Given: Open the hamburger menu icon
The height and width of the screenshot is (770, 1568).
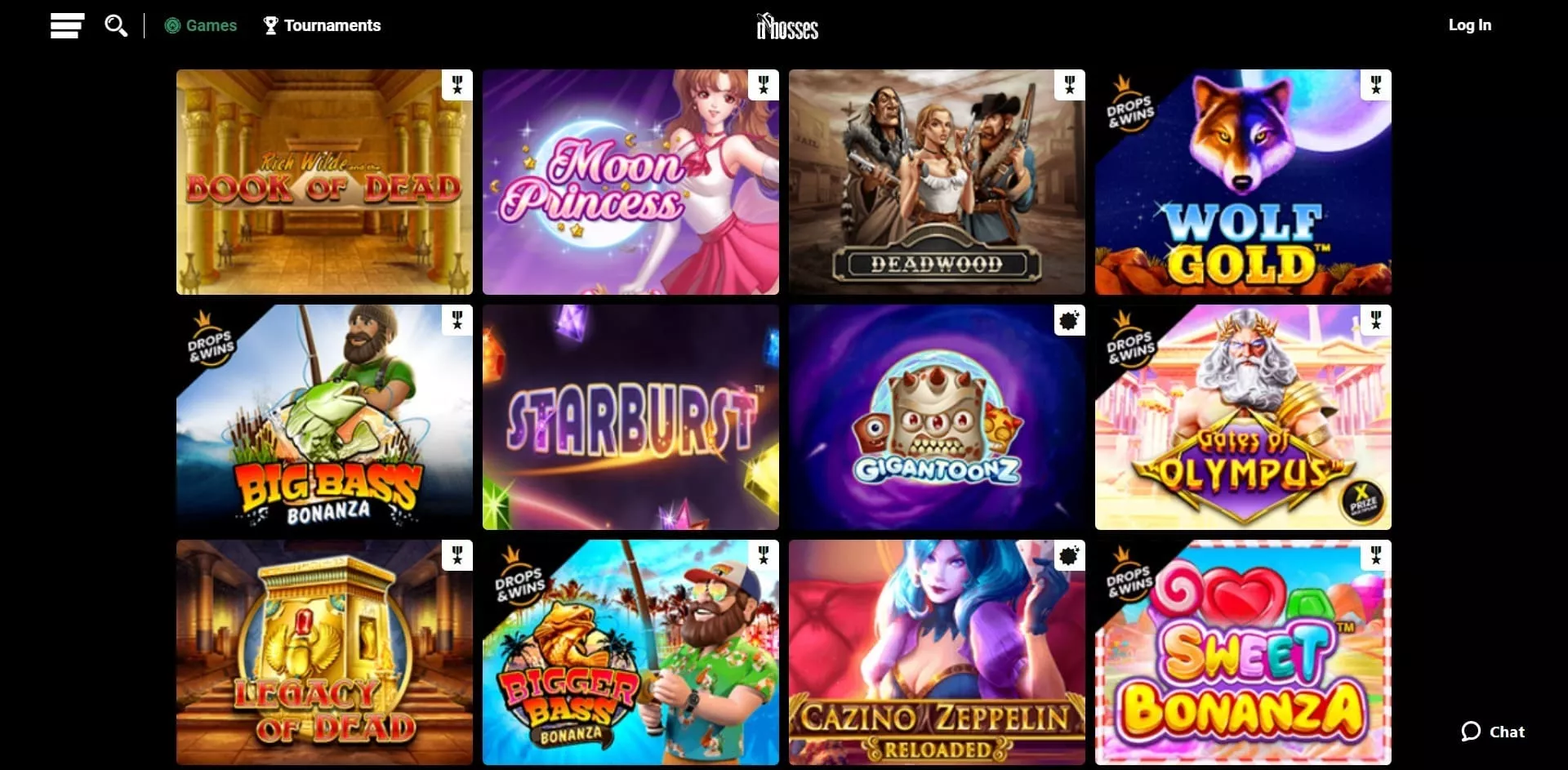Looking at the screenshot, I should [x=67, y=25].
